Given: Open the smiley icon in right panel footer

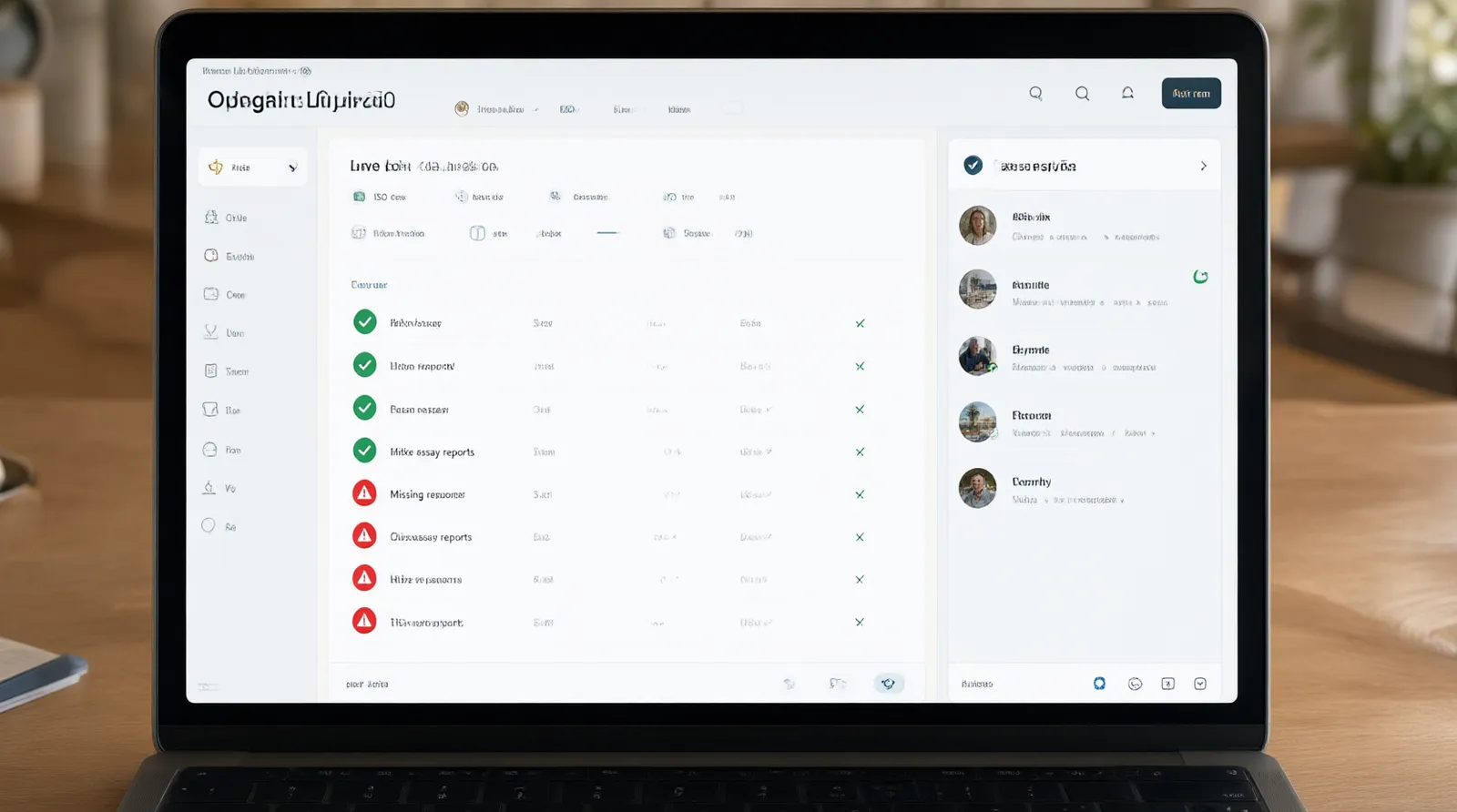Looking at the screenshot, I should pyautogui.click(x=1135, y=684).
